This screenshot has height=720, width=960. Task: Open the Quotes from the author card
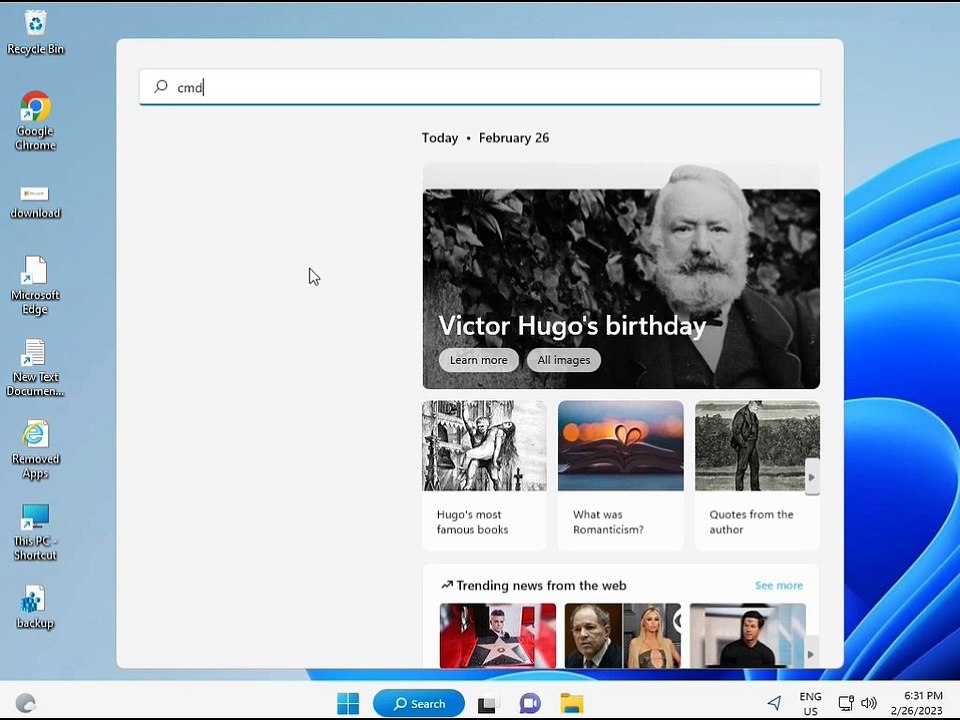[757, 475]
